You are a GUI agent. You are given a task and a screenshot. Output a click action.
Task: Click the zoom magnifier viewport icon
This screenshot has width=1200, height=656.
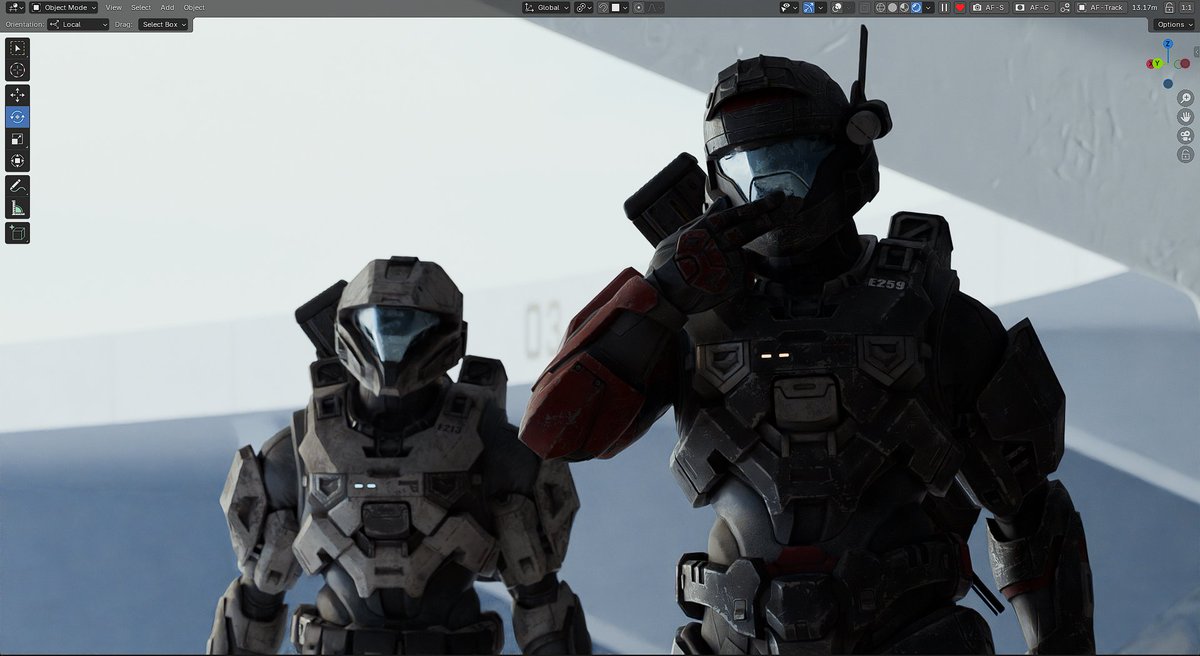tap(1185, 98)
